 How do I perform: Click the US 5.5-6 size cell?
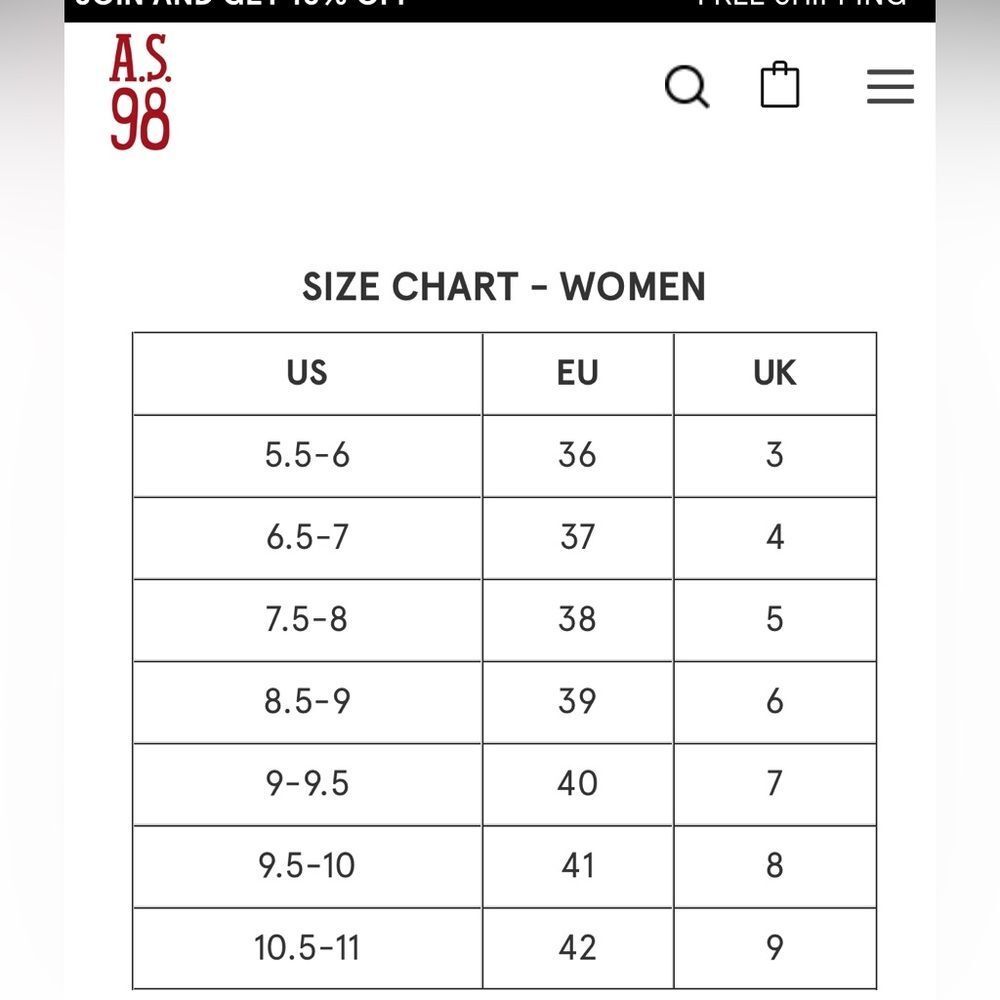(307, 455)
